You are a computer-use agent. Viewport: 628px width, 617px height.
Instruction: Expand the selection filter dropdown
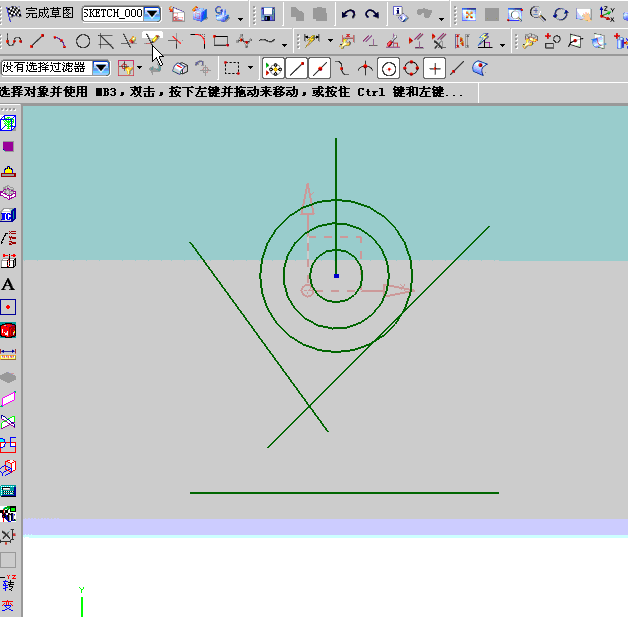coord(101,67)
